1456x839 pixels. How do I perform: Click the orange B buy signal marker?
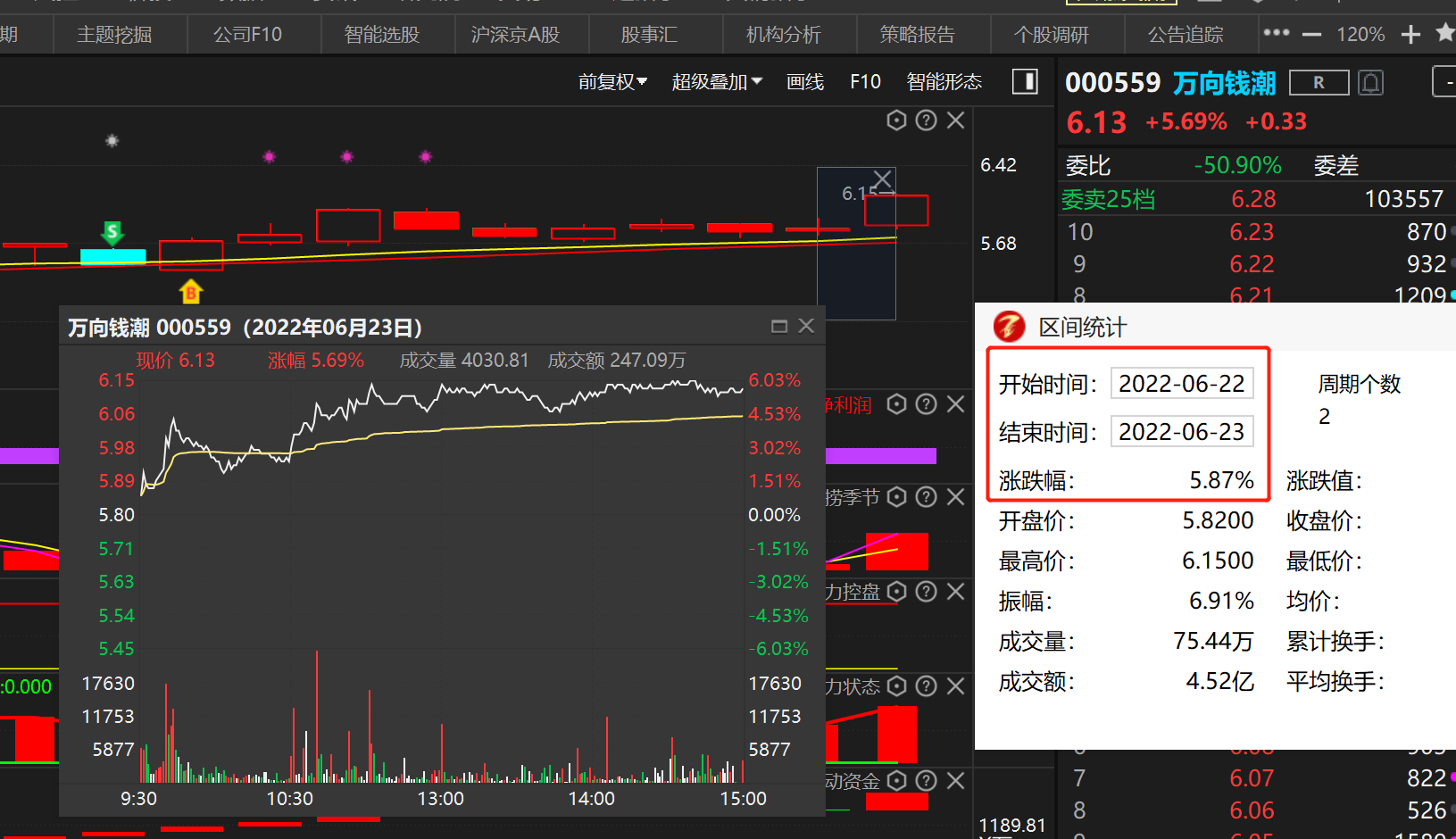coord(190,291)
